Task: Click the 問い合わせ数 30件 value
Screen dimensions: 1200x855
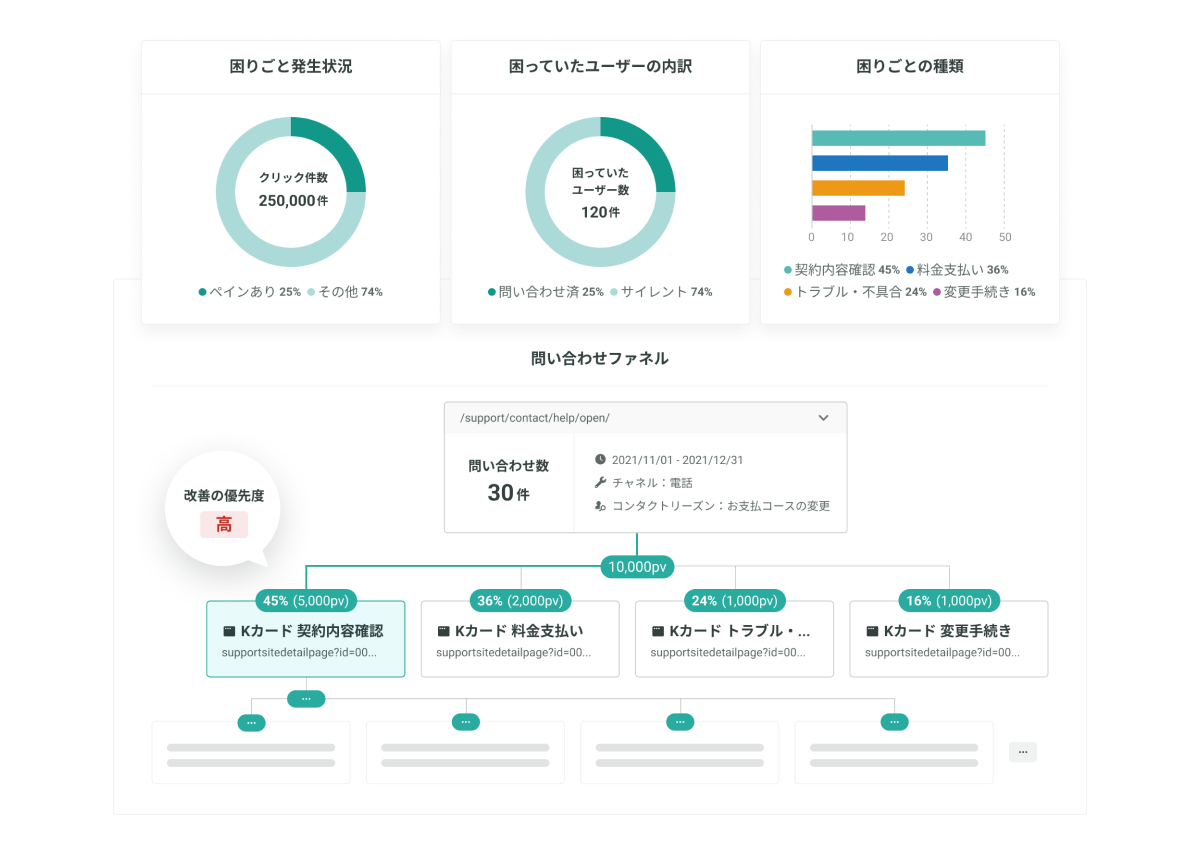Action: 509,493
